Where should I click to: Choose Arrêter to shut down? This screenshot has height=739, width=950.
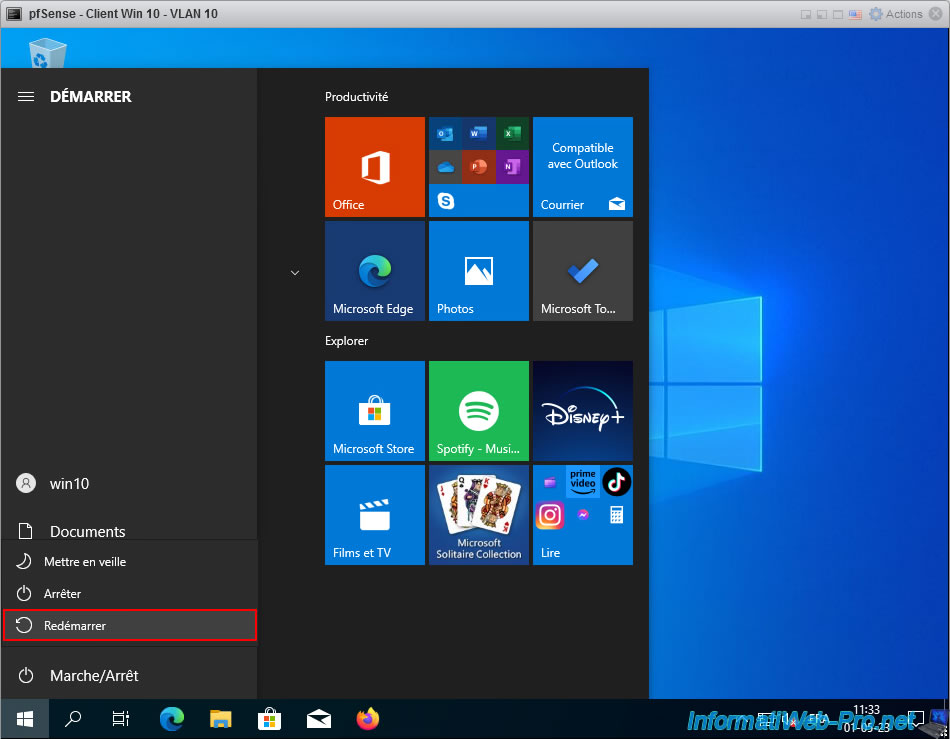[130, 594]
